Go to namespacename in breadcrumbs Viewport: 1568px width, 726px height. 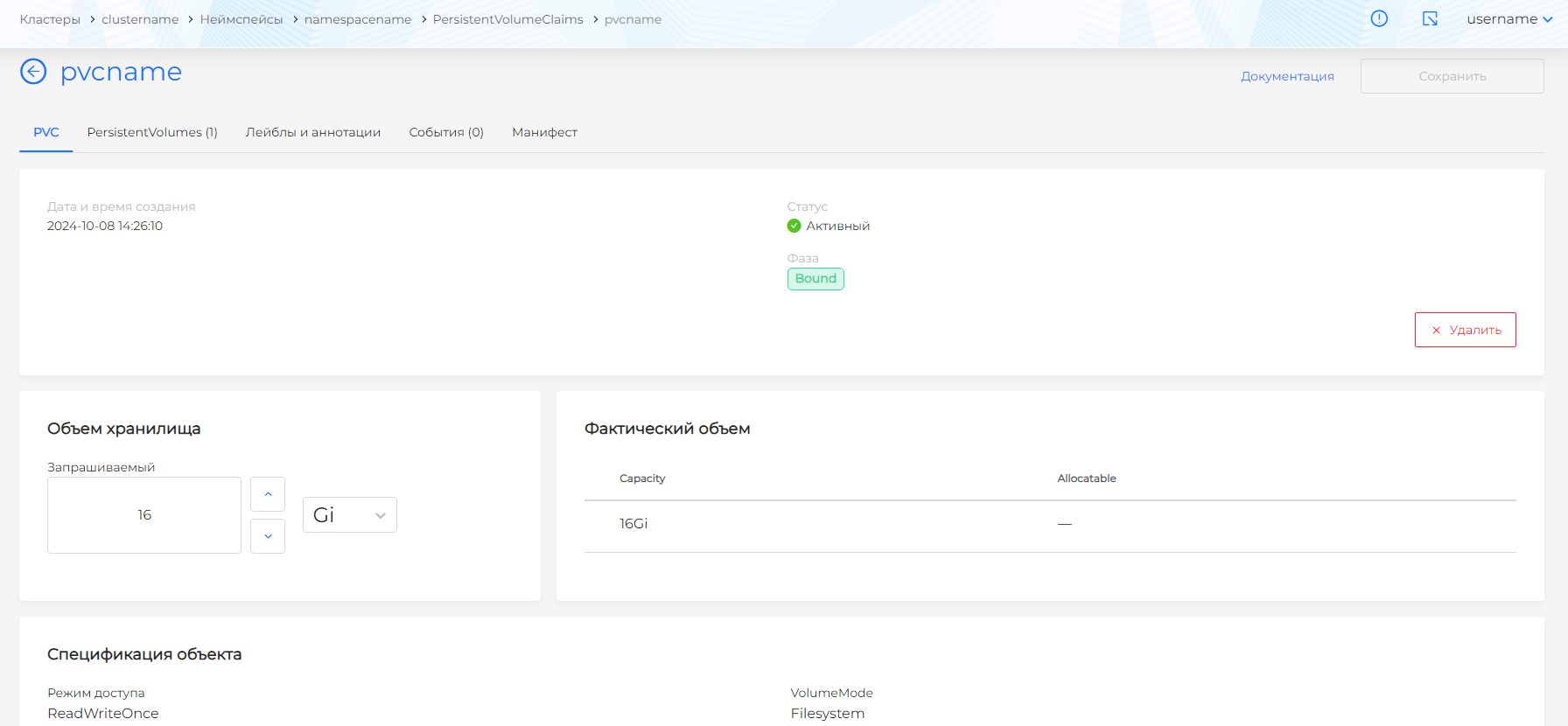(358, 19)
